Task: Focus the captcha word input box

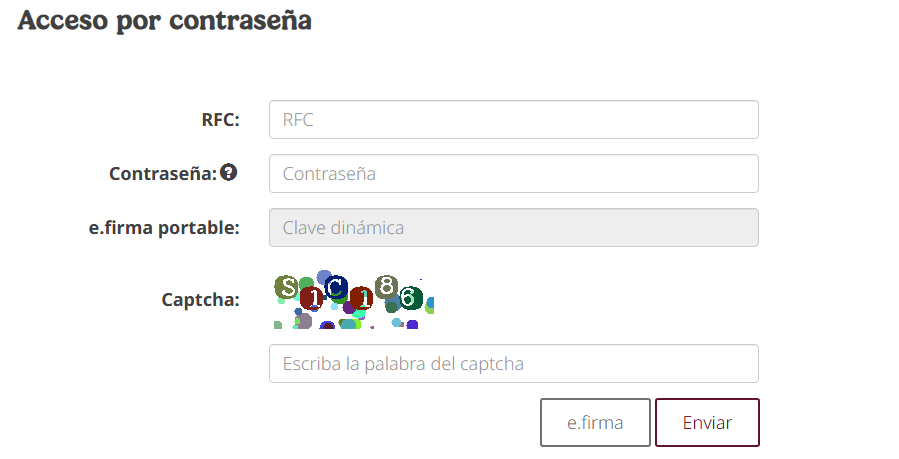Action: click(x=514, y=363)
